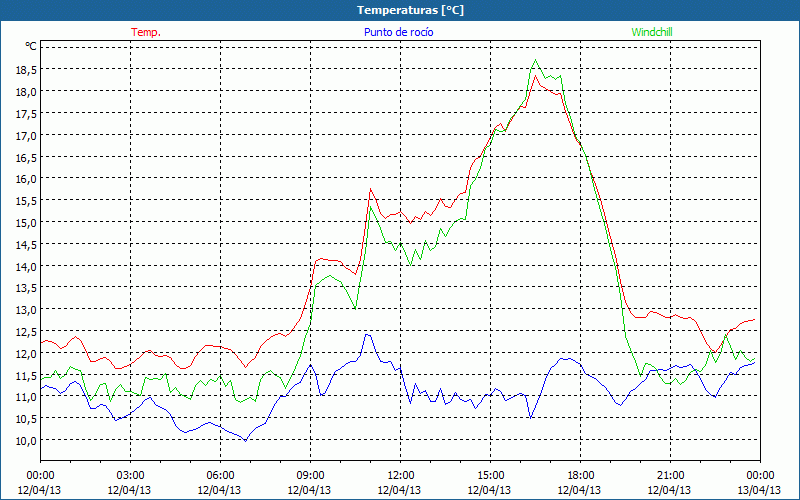Click the 14,0 y-axis value
The height and width of the screenshot is (500, 800).
26,266
